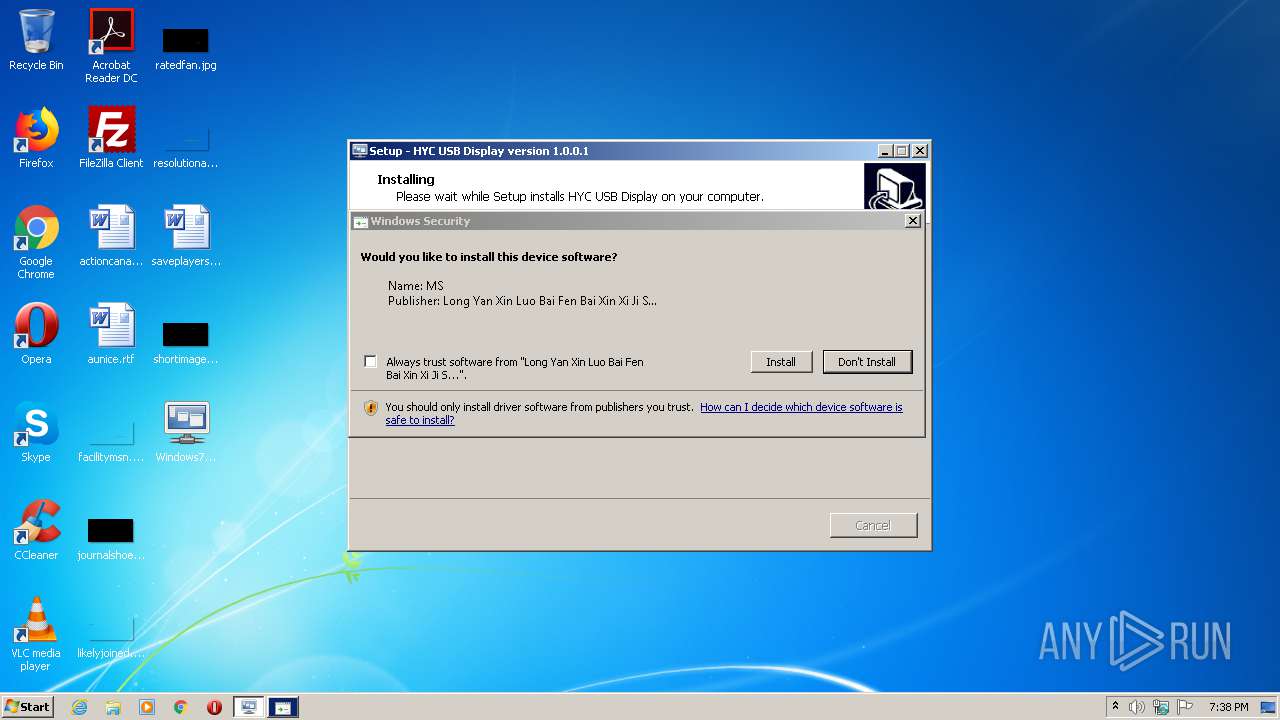Click the Install button
Viewport: 1280px width, 720px height.
point(781,362)
